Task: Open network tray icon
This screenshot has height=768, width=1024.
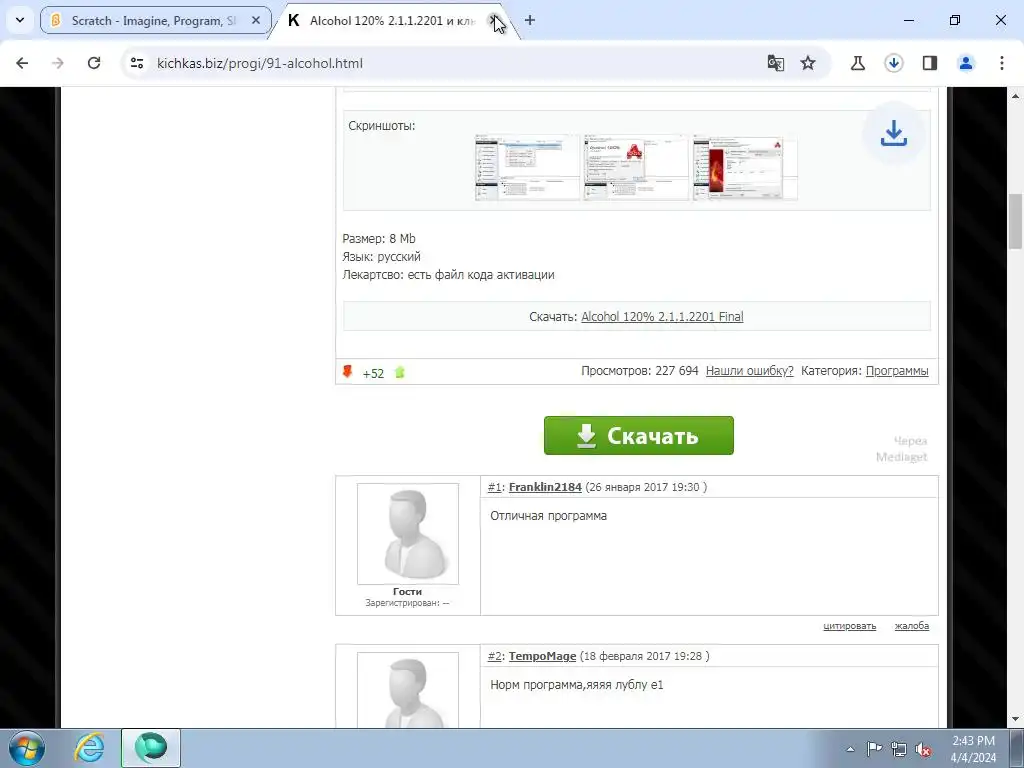Action: pyautogui.click(x=899, y=749)
